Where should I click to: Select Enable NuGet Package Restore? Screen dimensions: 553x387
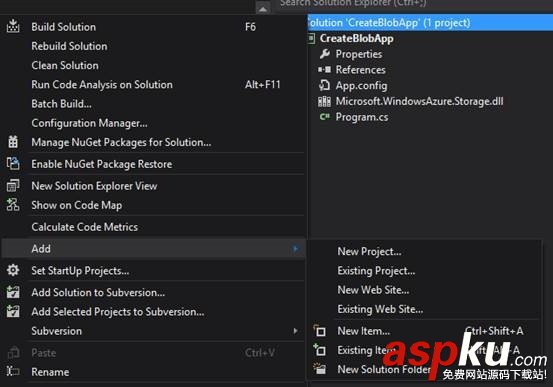point(153,164)
